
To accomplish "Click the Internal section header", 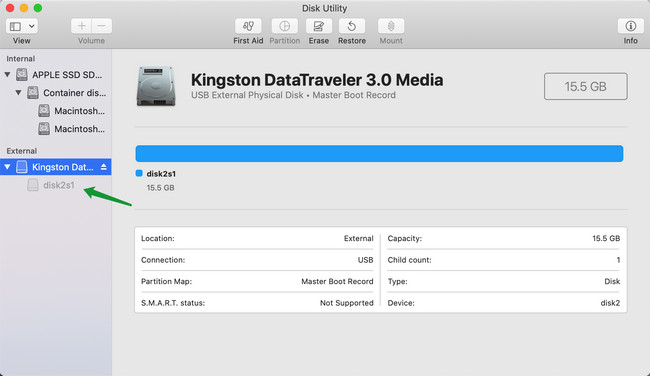I will click(20, 59).
